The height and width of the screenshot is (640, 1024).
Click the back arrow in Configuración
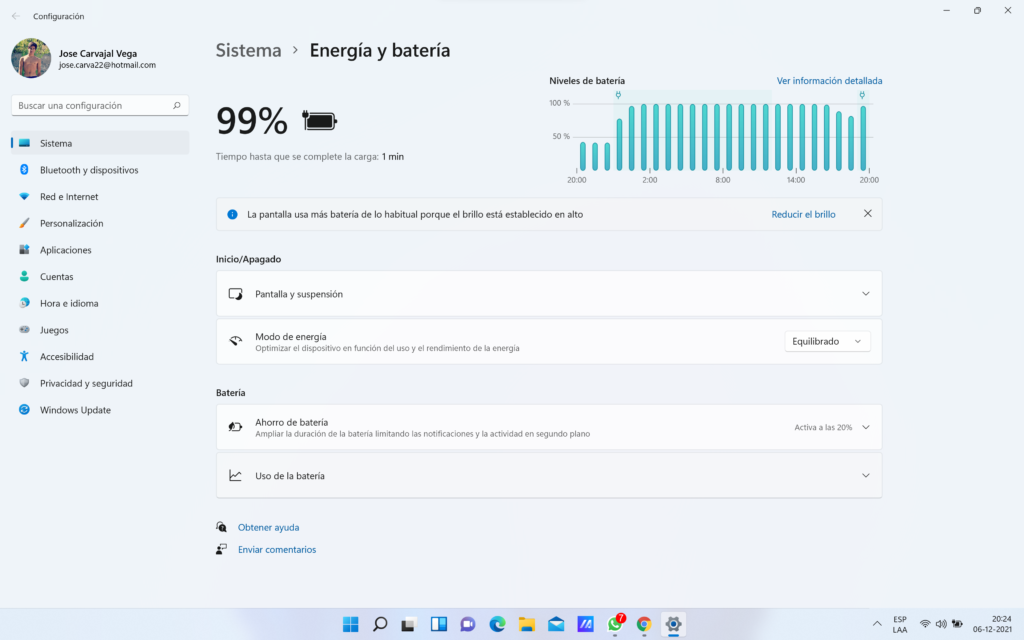tap(15, 16)
